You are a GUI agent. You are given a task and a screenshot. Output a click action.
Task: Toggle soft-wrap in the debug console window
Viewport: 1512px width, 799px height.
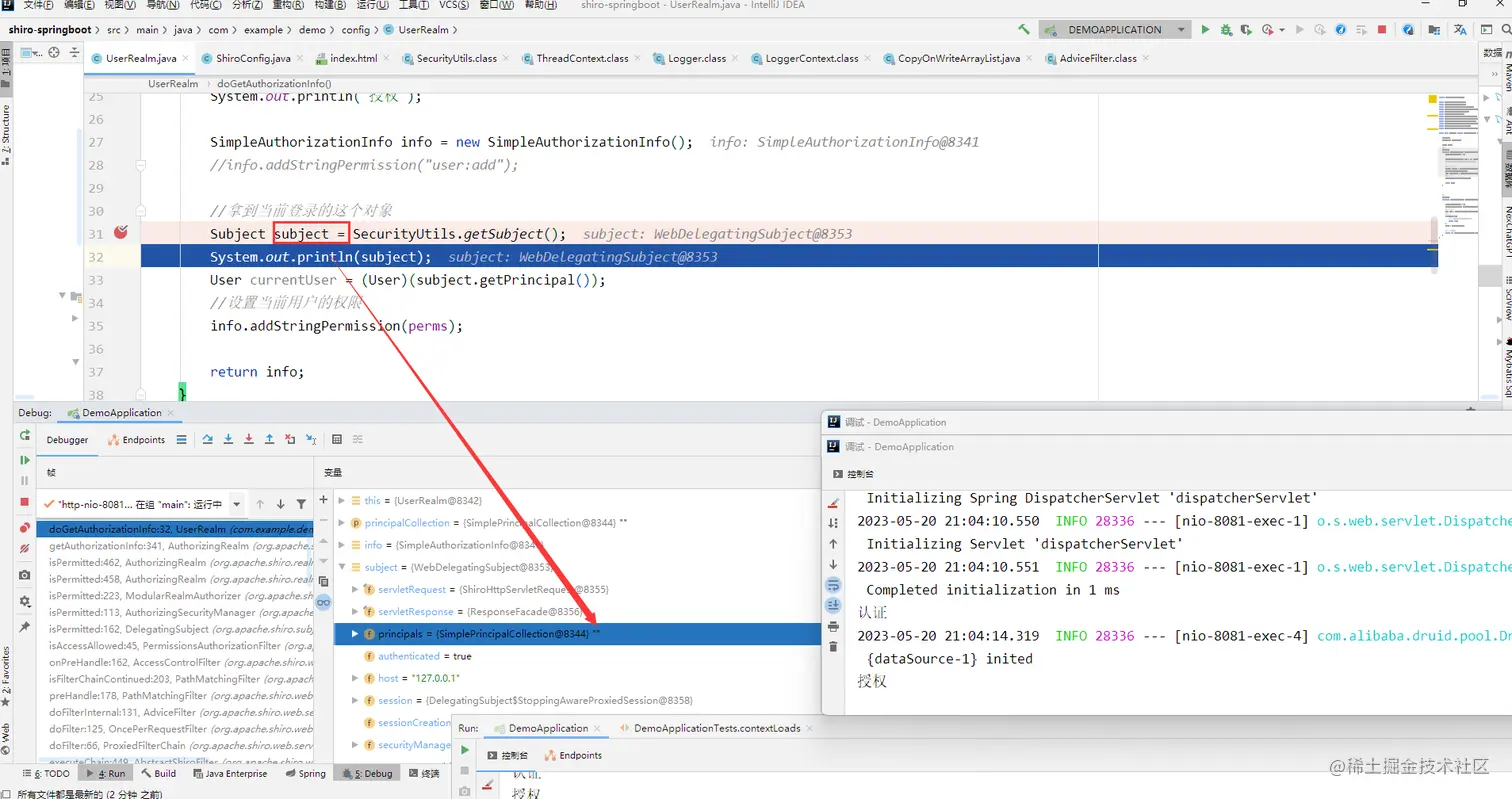point(833,585)
